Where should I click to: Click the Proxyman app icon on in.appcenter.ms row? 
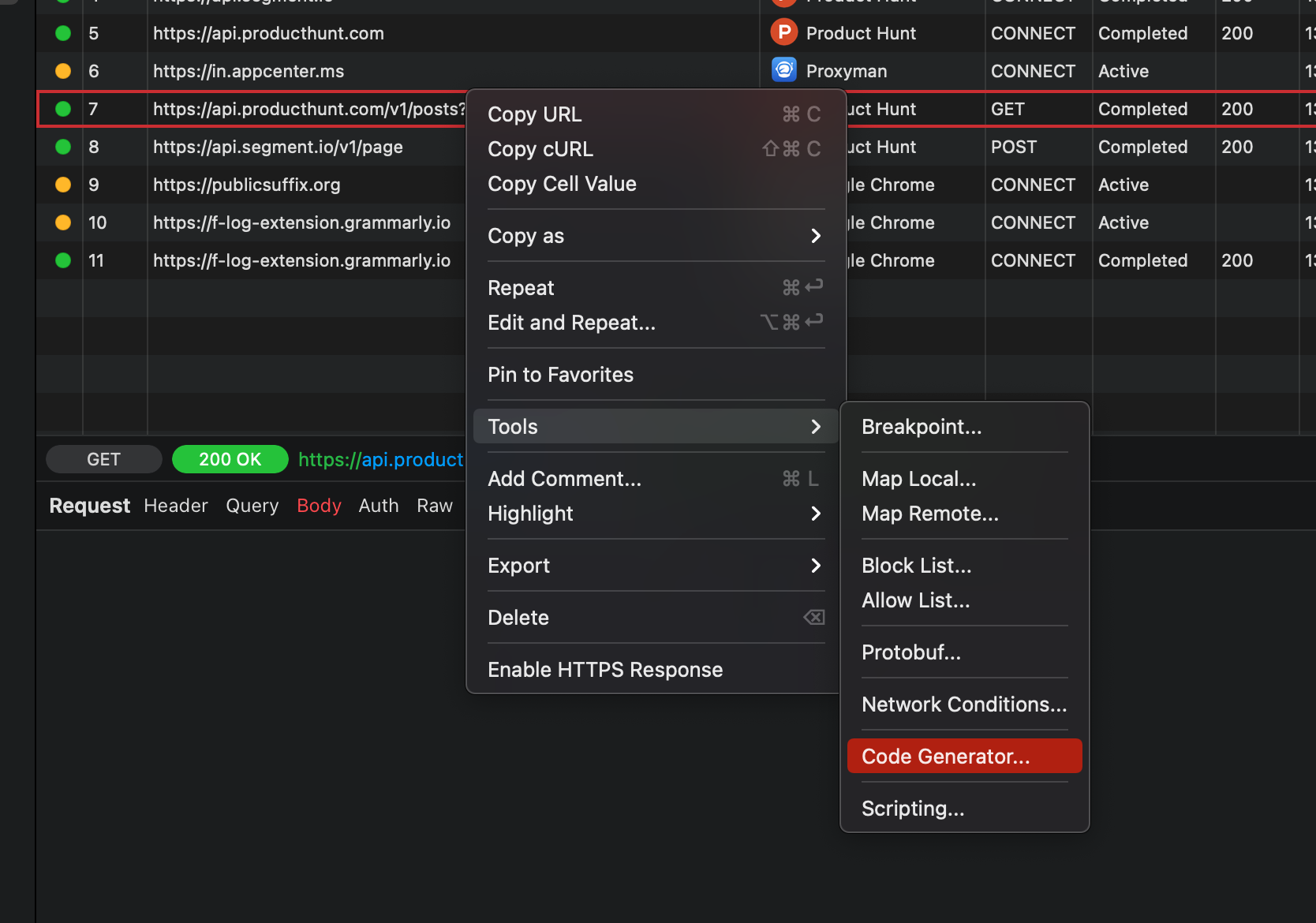click(783, 70)
